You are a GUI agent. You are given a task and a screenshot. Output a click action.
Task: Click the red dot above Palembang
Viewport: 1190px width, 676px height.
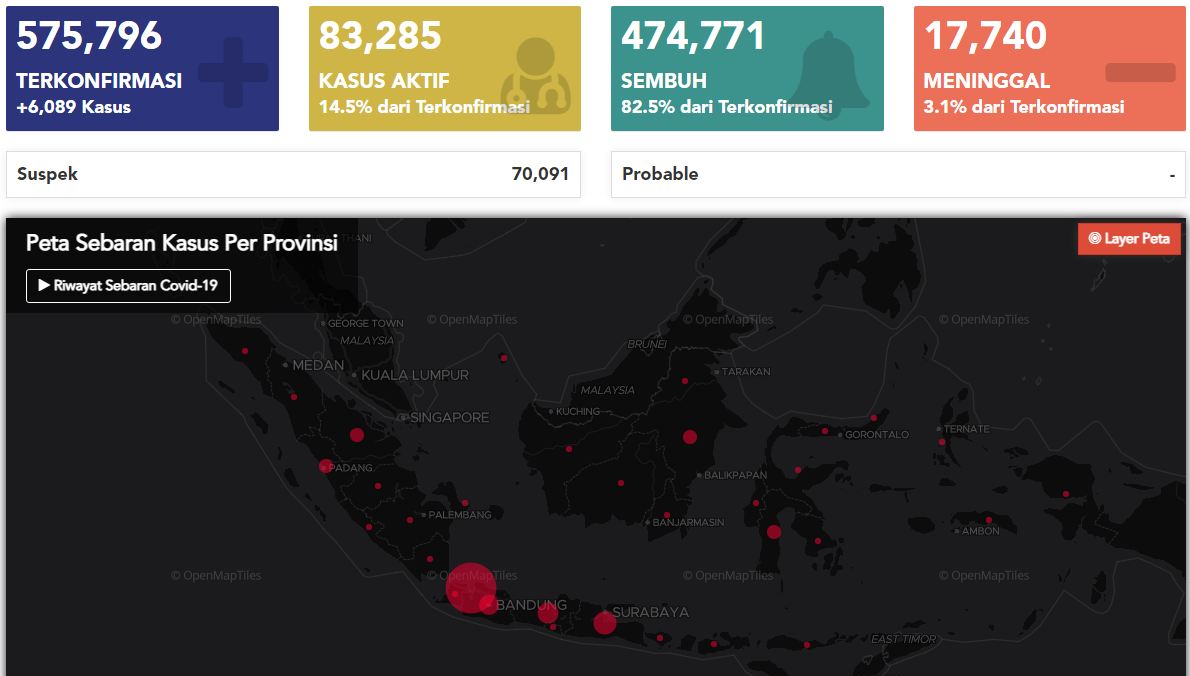[464, 503]
